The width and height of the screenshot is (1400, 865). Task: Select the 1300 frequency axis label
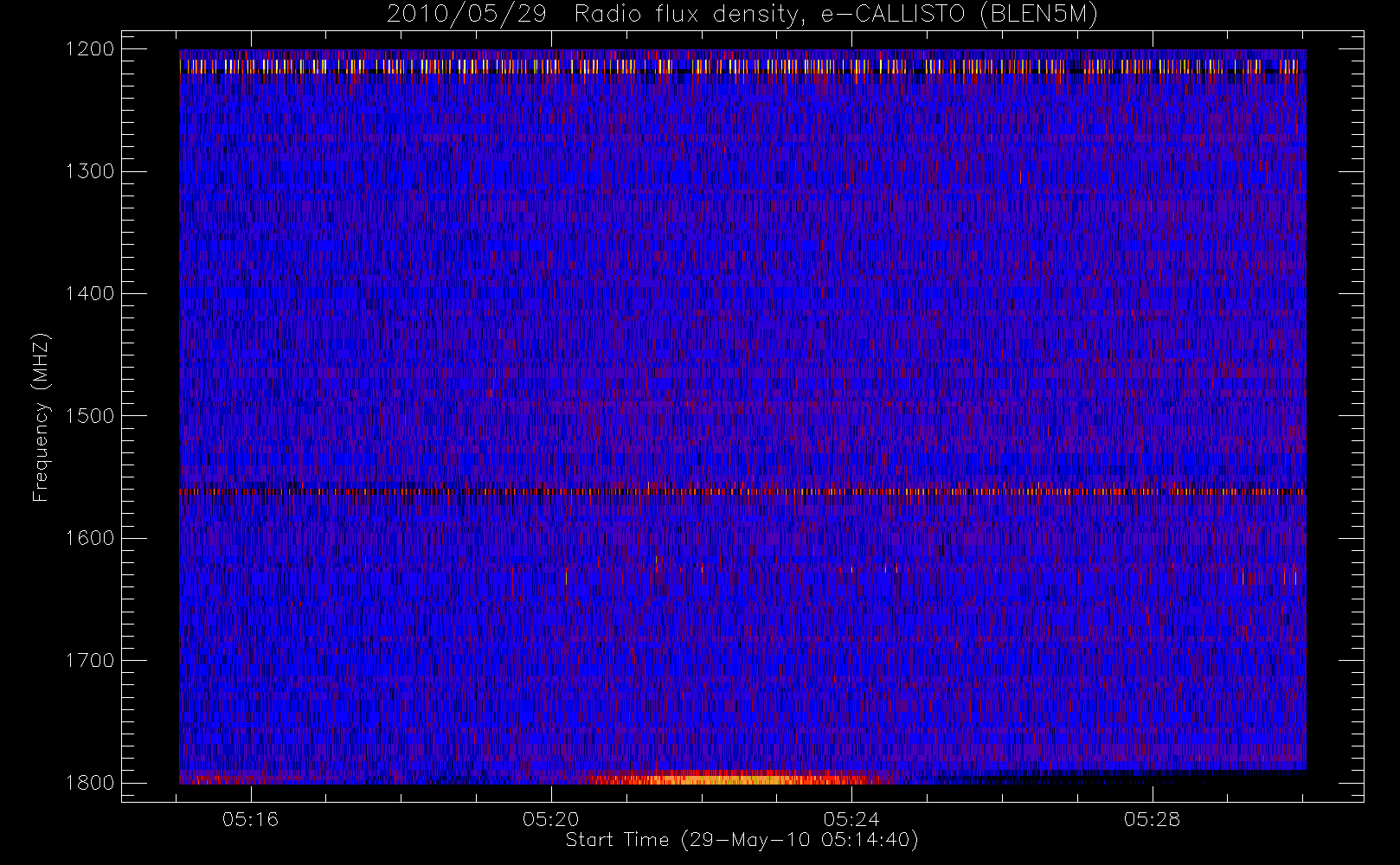coord(90,171)
